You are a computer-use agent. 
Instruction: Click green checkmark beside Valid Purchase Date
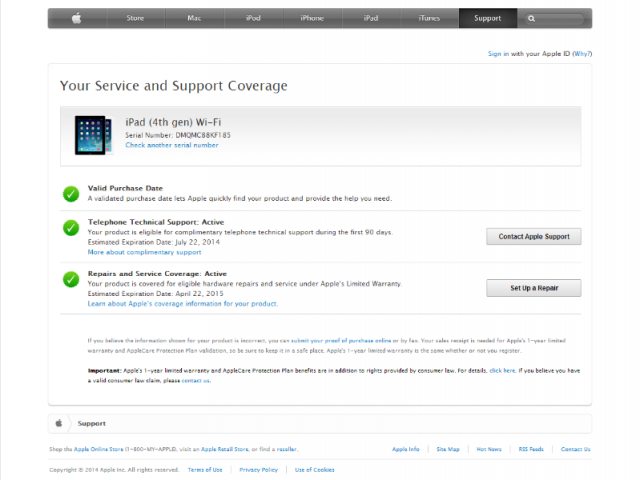click(71, 193)
